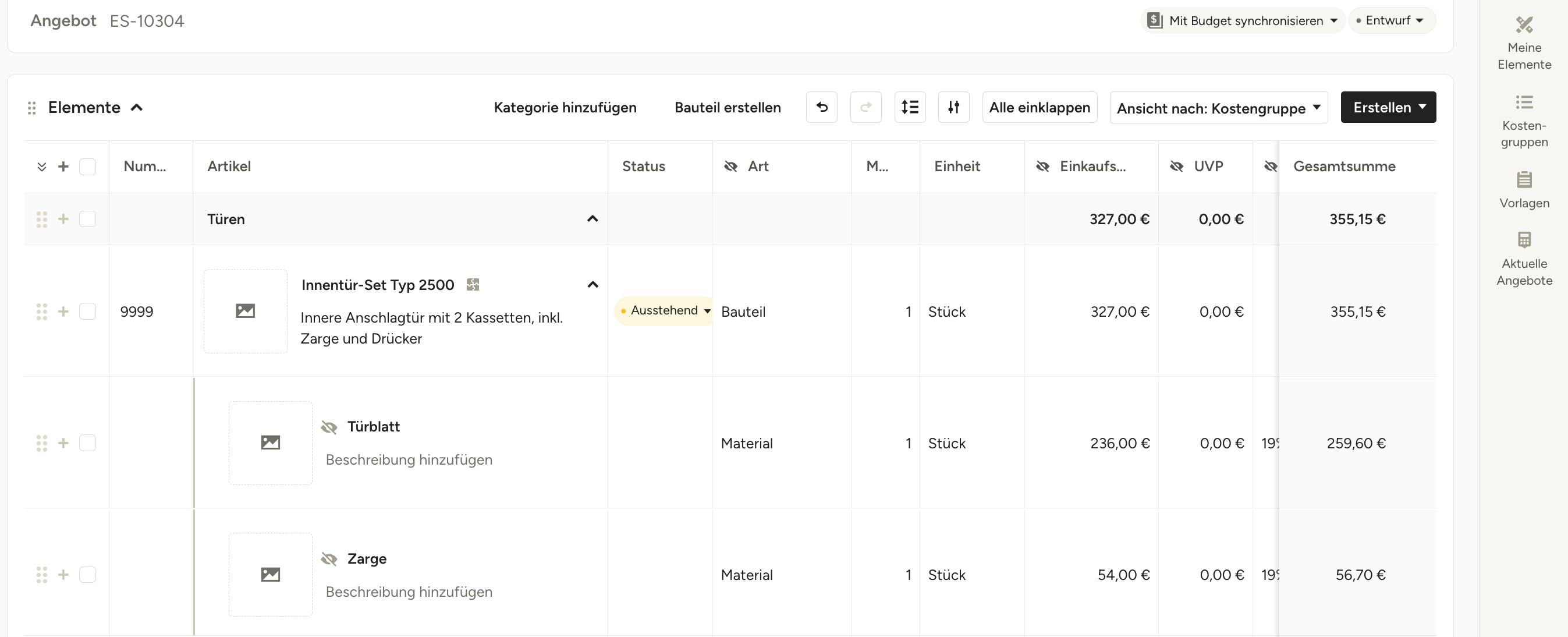Click drag handle of Türen row
This screenshot has width=1568, height=637.
coord(41,220)
